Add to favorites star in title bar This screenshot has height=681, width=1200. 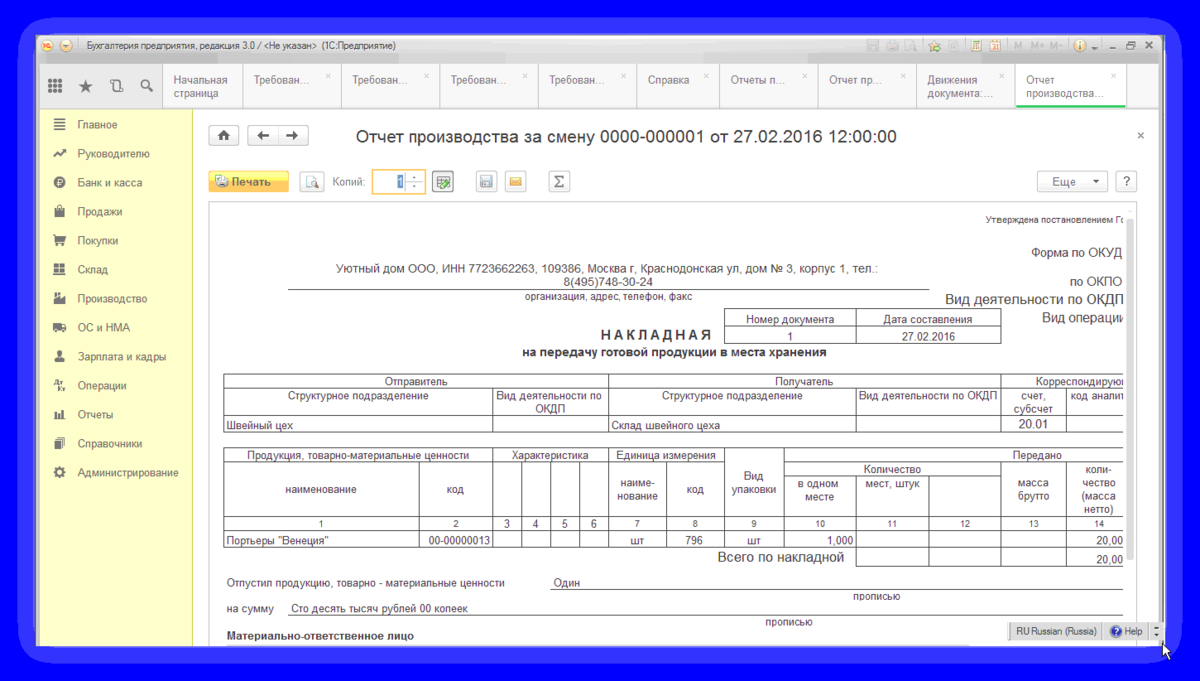(935, 46)
